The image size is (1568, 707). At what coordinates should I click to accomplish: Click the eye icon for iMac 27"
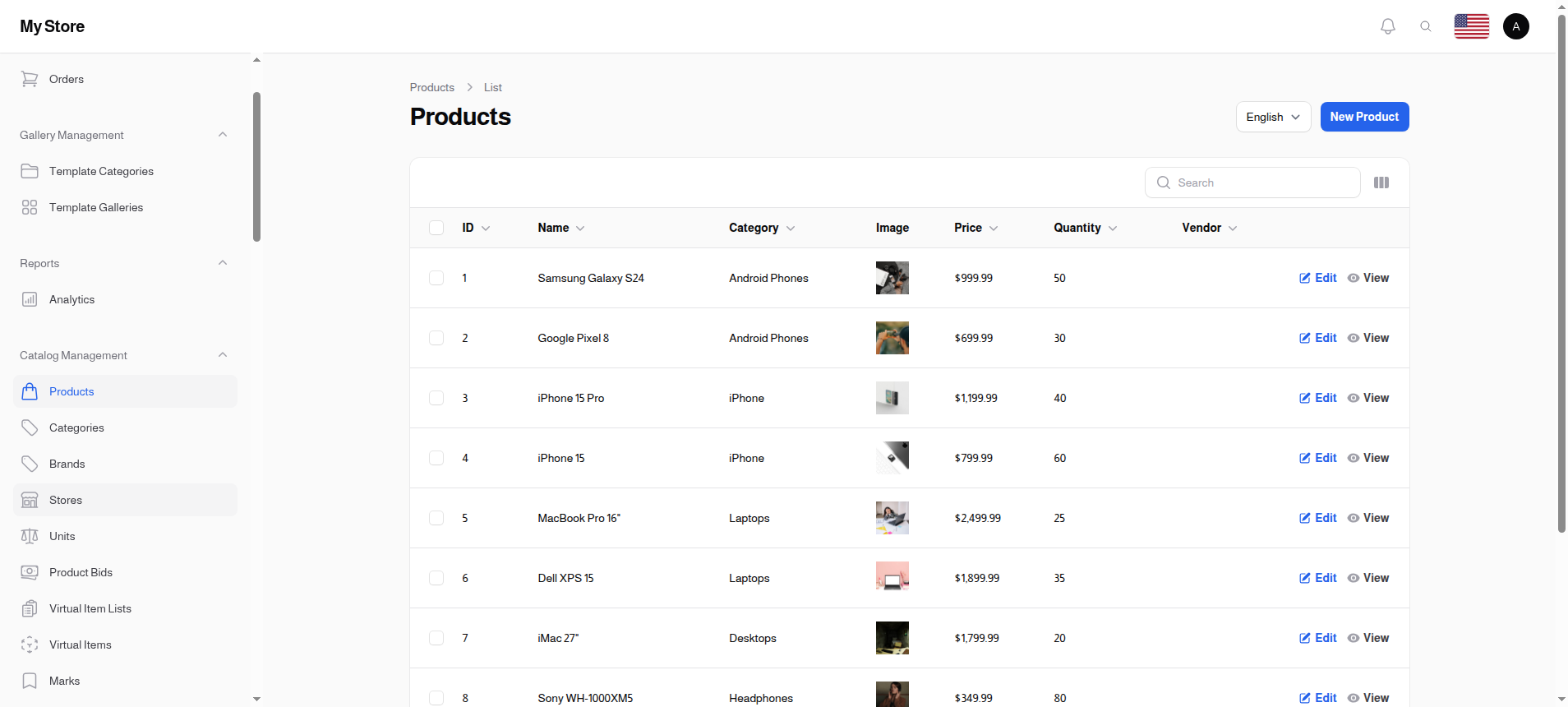click(x=1354, y=638)
